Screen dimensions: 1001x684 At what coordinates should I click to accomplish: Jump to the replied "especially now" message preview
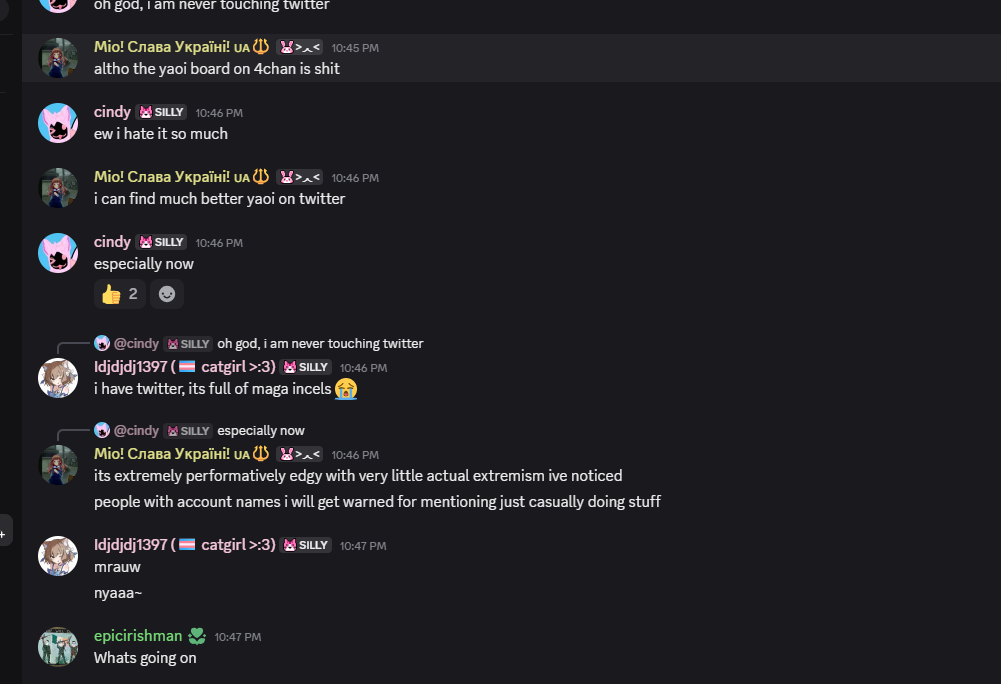(261, 430)
